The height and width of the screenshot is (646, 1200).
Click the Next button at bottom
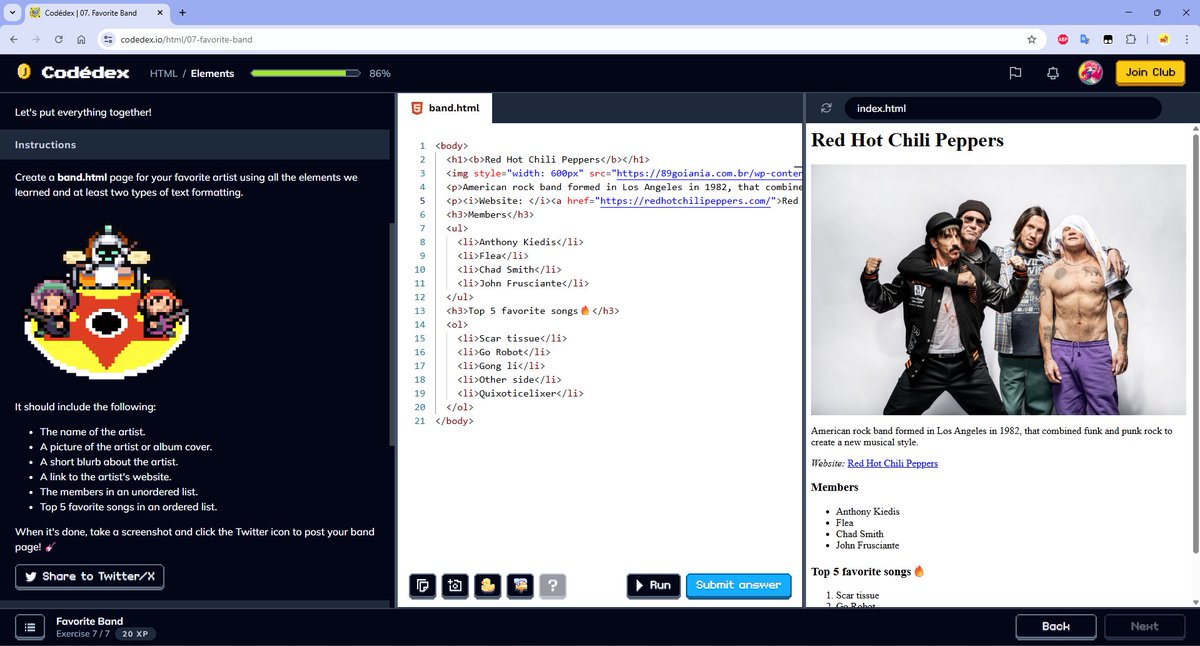pos(1144,626)
